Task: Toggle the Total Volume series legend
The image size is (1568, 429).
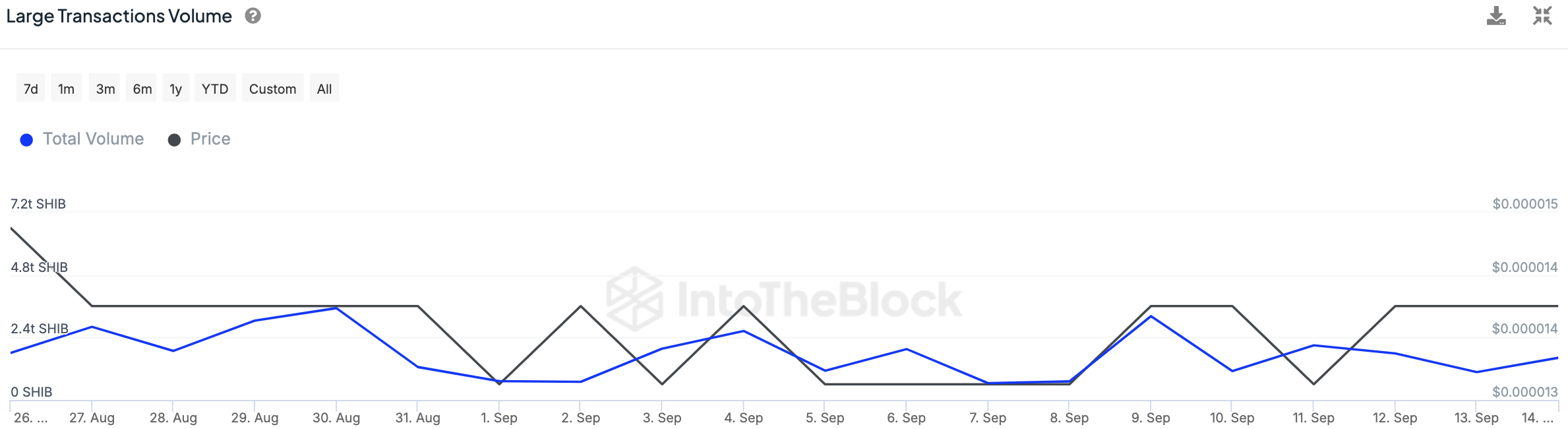Action: pos(93,139)
